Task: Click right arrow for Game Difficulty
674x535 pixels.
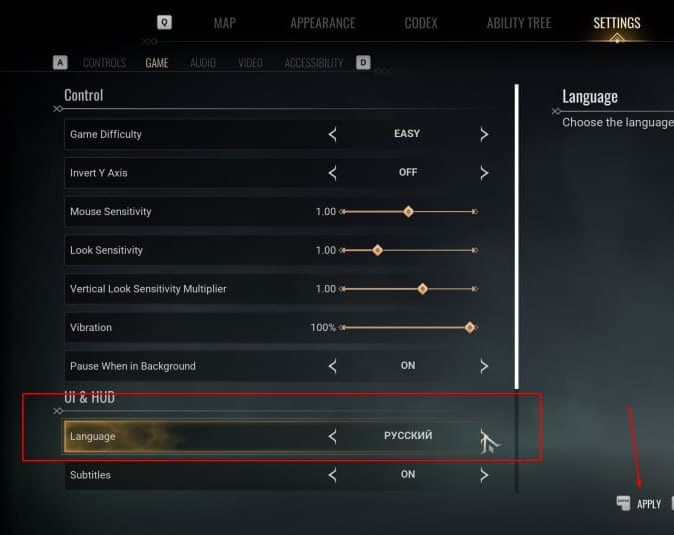Action: point(484,135)
